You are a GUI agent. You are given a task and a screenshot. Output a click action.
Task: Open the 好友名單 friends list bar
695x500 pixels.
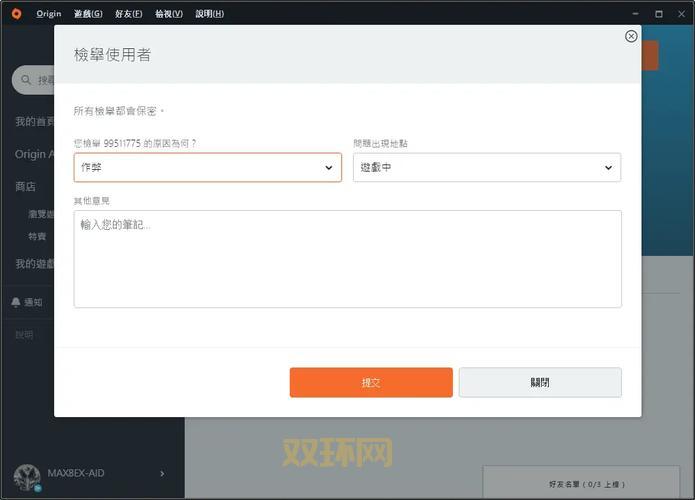[581, 482]
